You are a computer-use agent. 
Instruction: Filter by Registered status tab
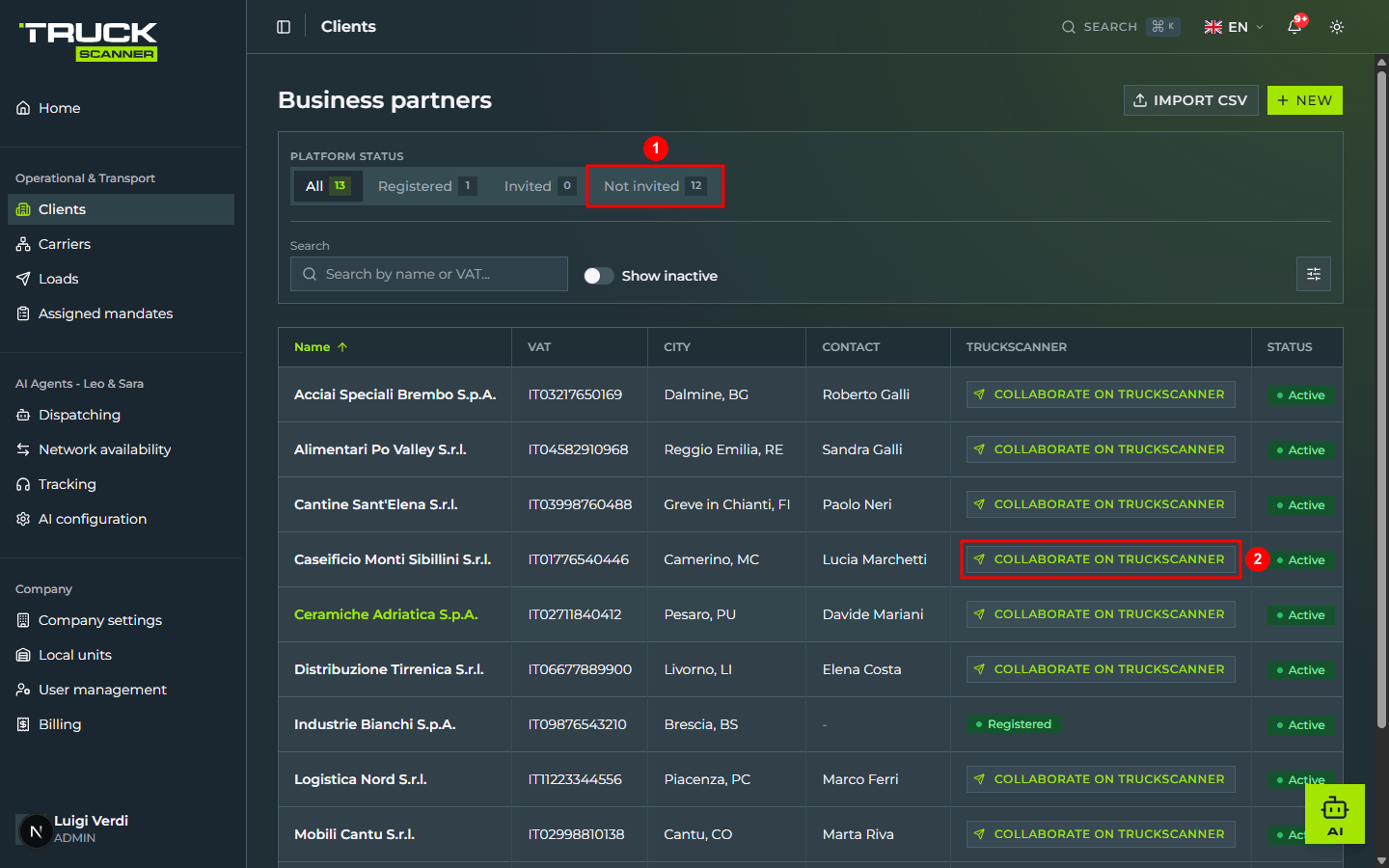pos(426,186)
